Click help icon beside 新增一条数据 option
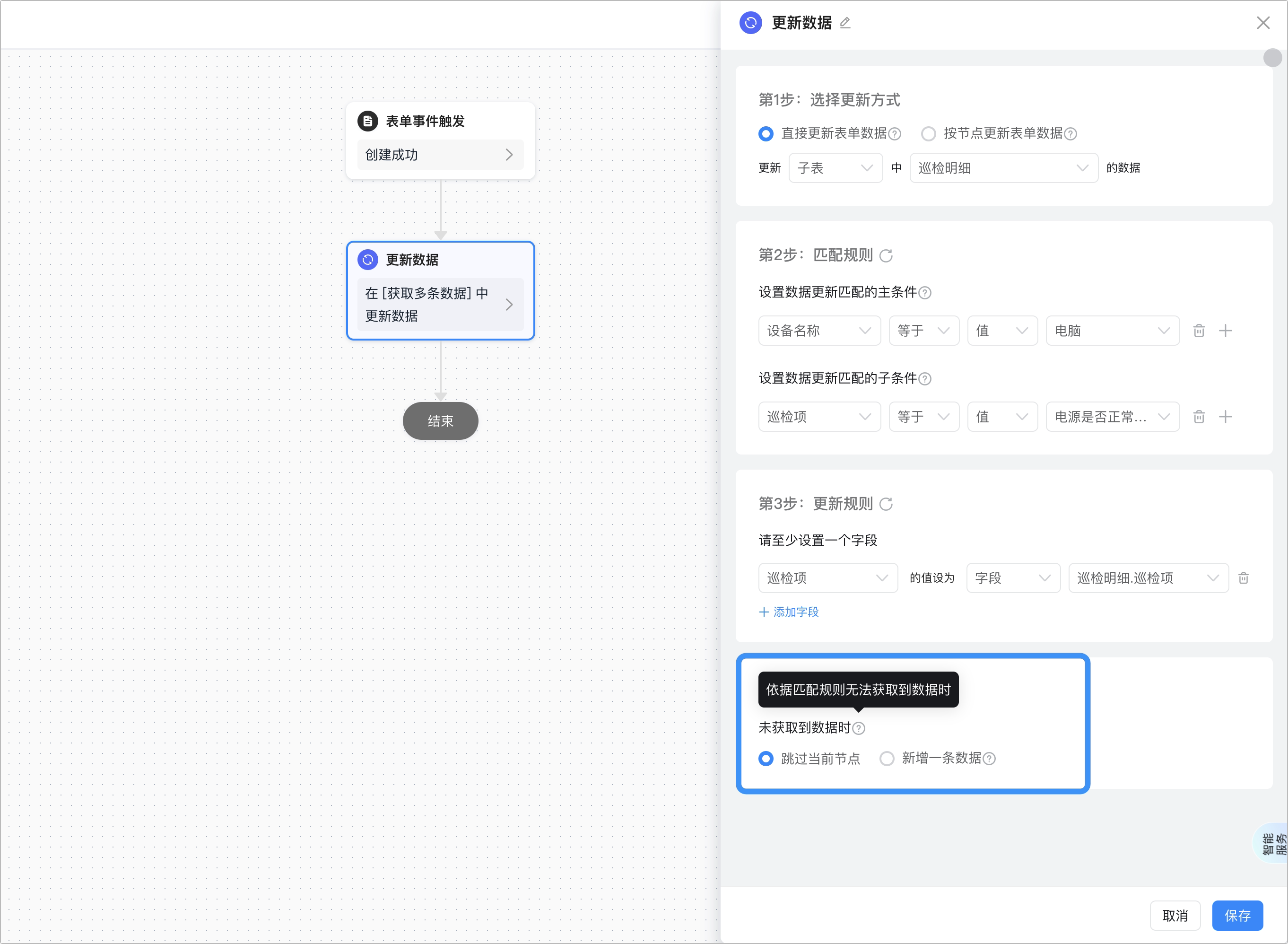 click(989, 759)
